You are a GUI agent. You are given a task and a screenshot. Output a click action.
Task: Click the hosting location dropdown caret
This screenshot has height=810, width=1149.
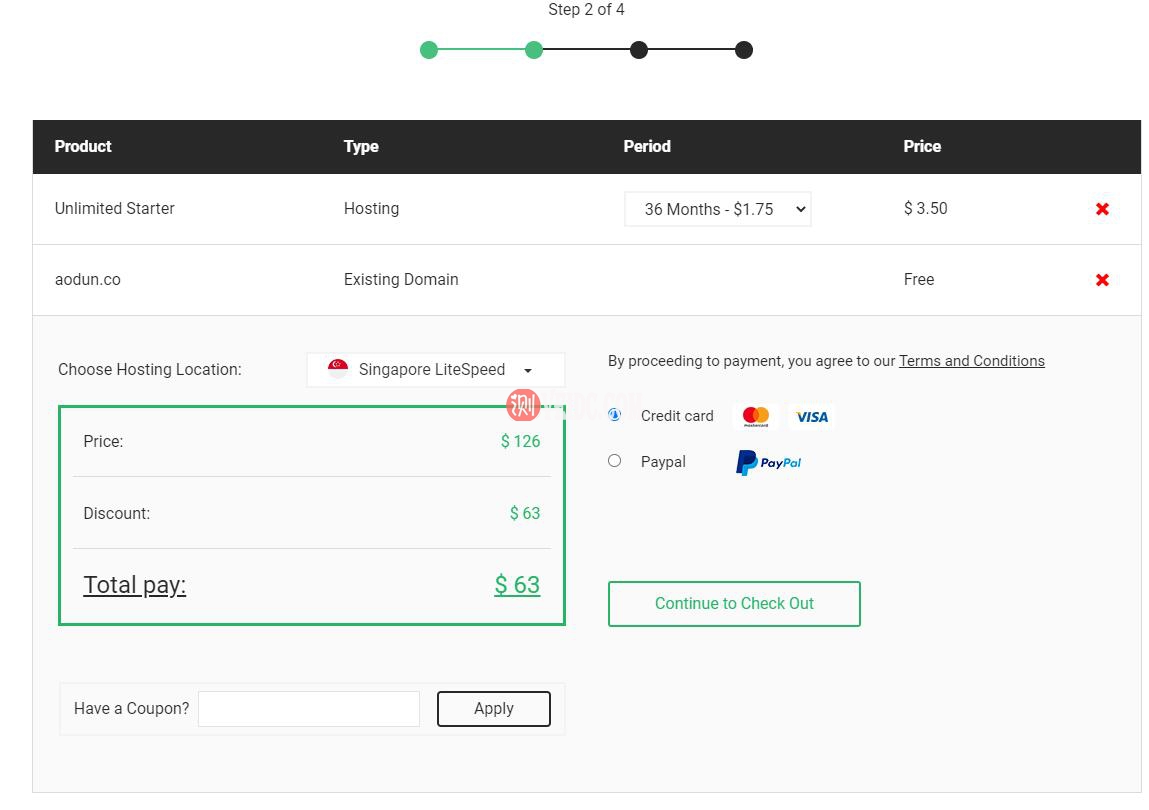point(528,371)
